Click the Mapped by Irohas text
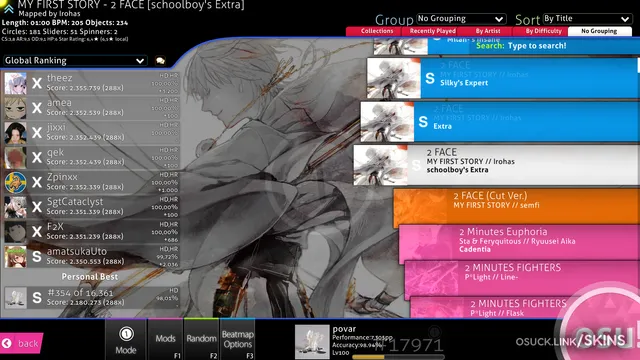Image resolution: width=640 pixels, height=360 pixels. tap(49, 13)
